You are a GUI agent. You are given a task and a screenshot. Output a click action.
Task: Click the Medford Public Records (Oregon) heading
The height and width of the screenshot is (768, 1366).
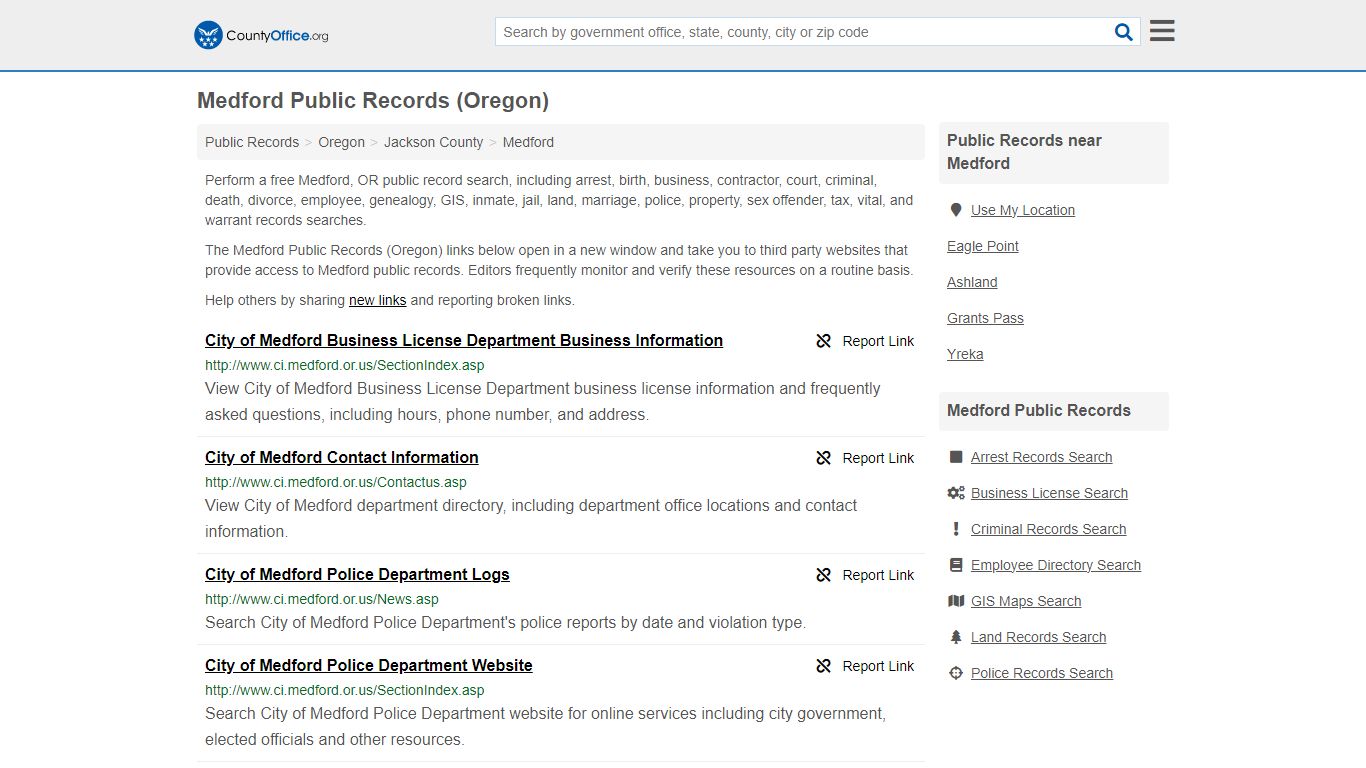[373, 101]
